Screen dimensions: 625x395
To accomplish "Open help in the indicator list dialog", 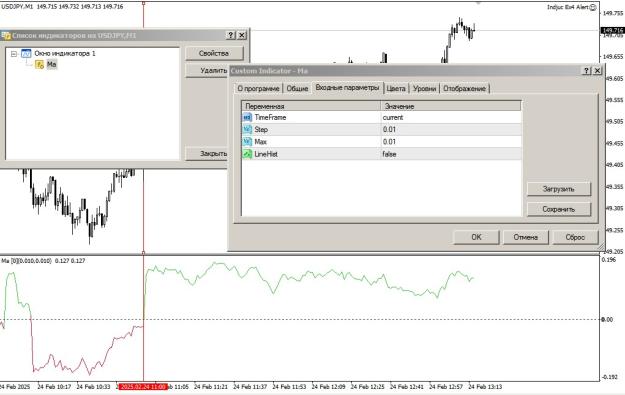I will point(231,35).
